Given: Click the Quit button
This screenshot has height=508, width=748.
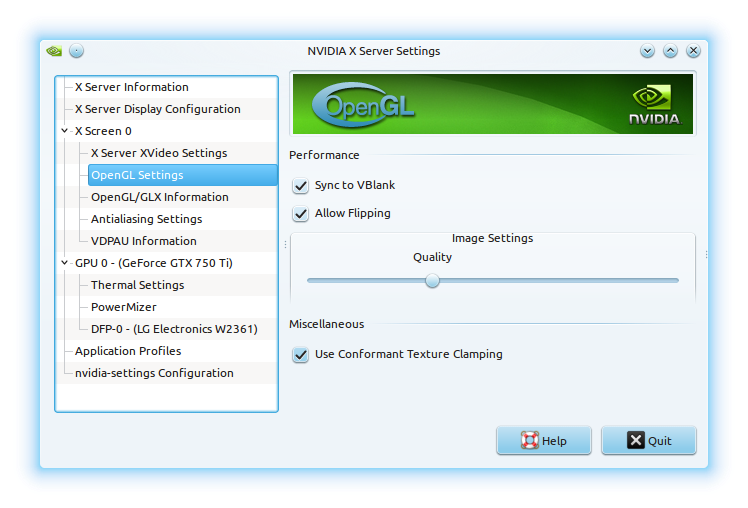Looking at the screenshot, I should [x=649, y=441].
